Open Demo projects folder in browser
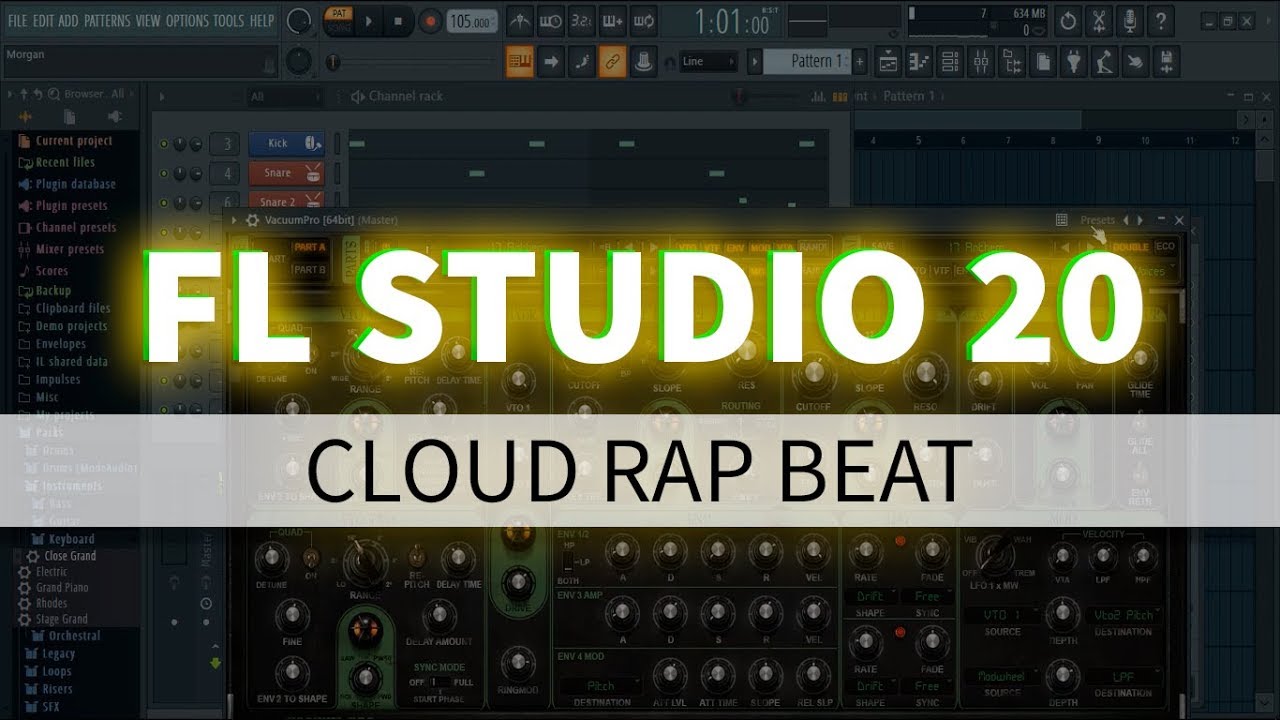This screenshot has width=1280, height=720. (63, 326)
